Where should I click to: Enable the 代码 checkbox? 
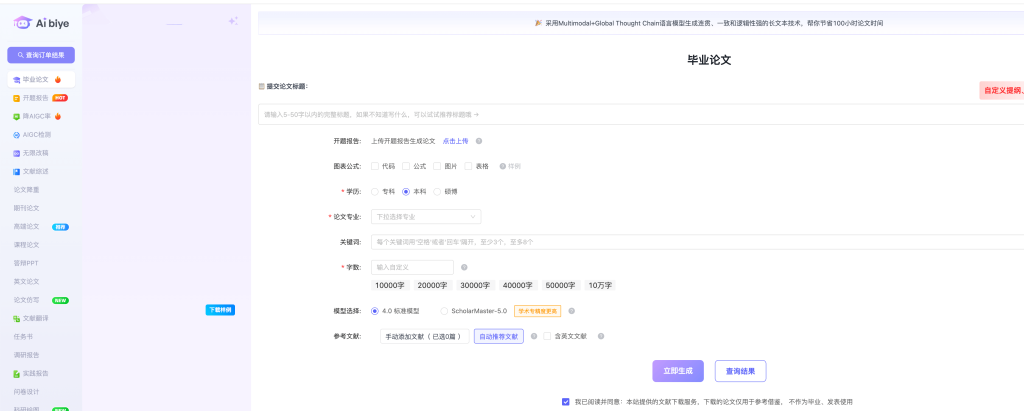(375, 166)
